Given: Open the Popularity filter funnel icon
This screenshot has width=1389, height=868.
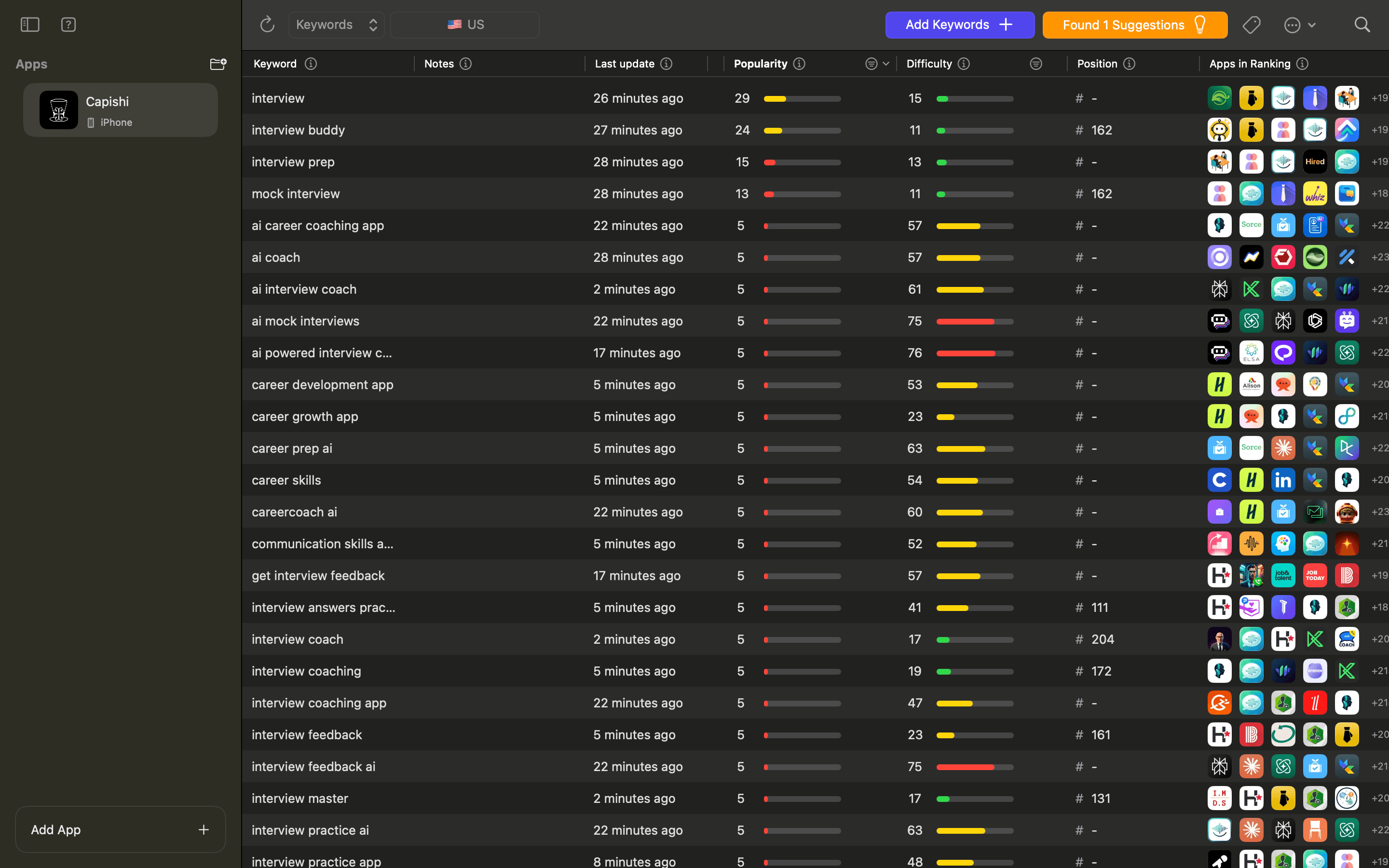Looking at the screenshot, I should (x=872, y=63).
